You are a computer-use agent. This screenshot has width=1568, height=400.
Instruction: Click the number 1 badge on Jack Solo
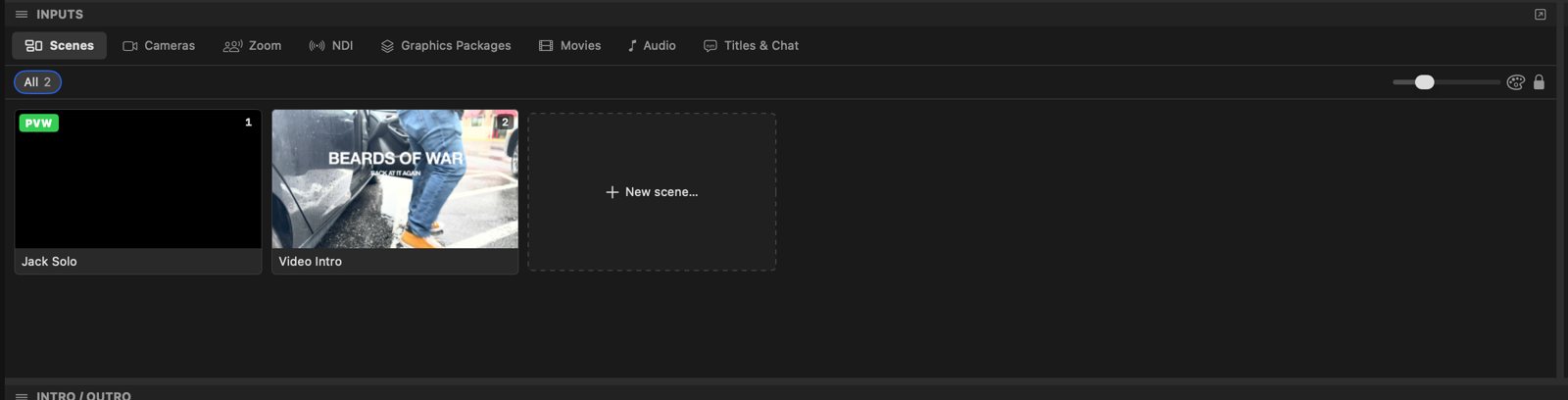point(248,123)
